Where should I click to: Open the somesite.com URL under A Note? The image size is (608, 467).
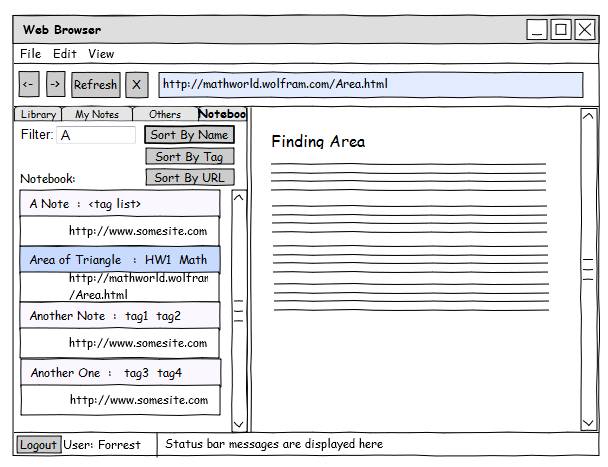(x=120, y=231)
